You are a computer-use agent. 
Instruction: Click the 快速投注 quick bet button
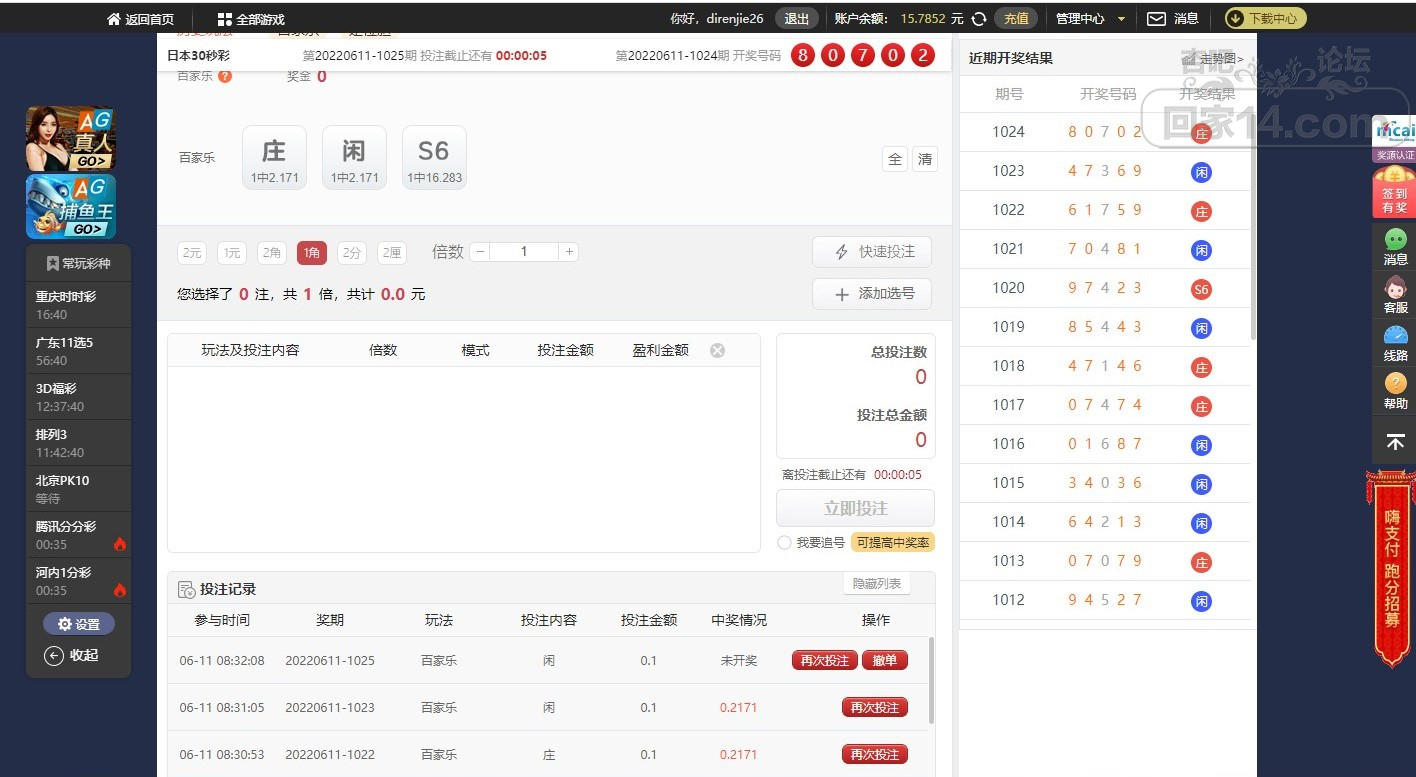(872, 252)
